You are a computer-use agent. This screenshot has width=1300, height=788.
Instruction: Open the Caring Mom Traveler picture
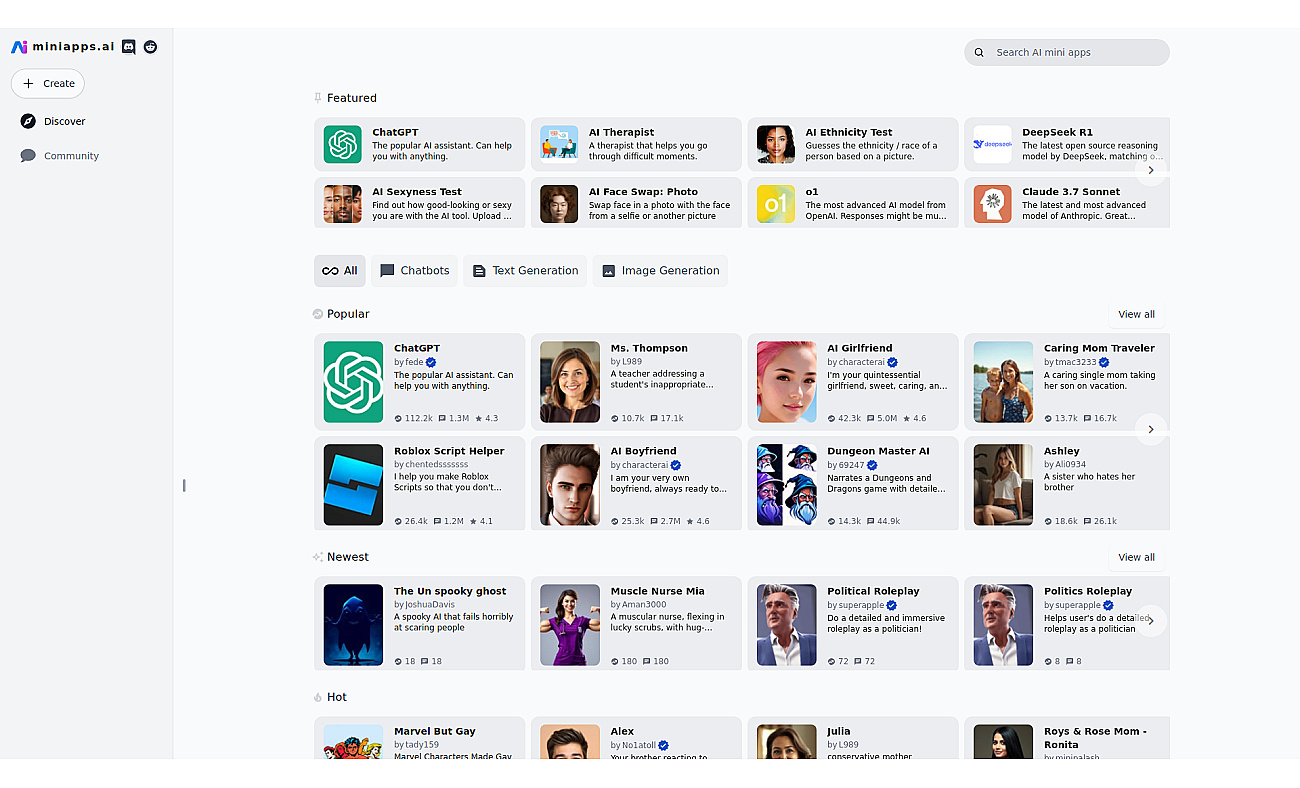click(x=1004, y=382)
